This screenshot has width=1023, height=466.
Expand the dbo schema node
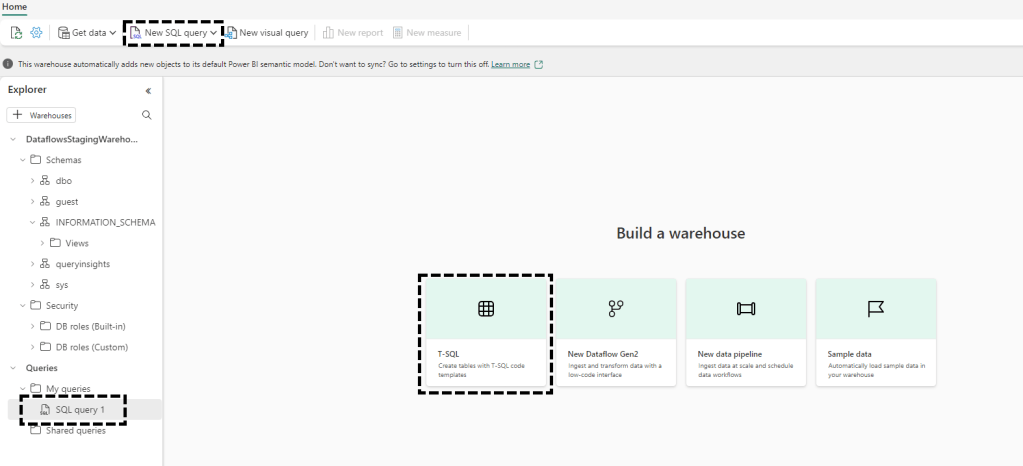33,181
